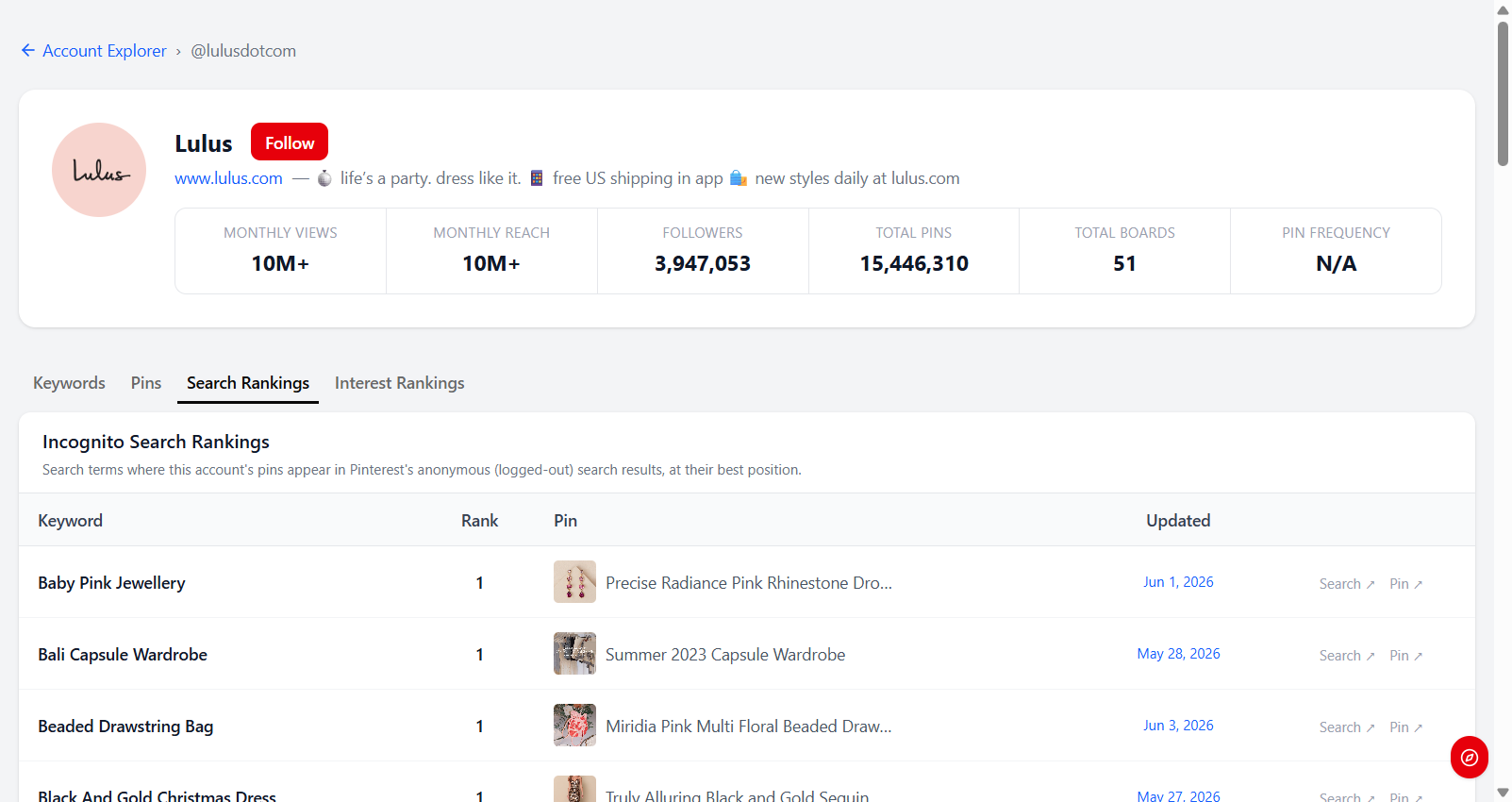Open Pin link for Baby Pink Jewellery
The height and width of the screenshot is (802, 1512).
click(1405, 584)
